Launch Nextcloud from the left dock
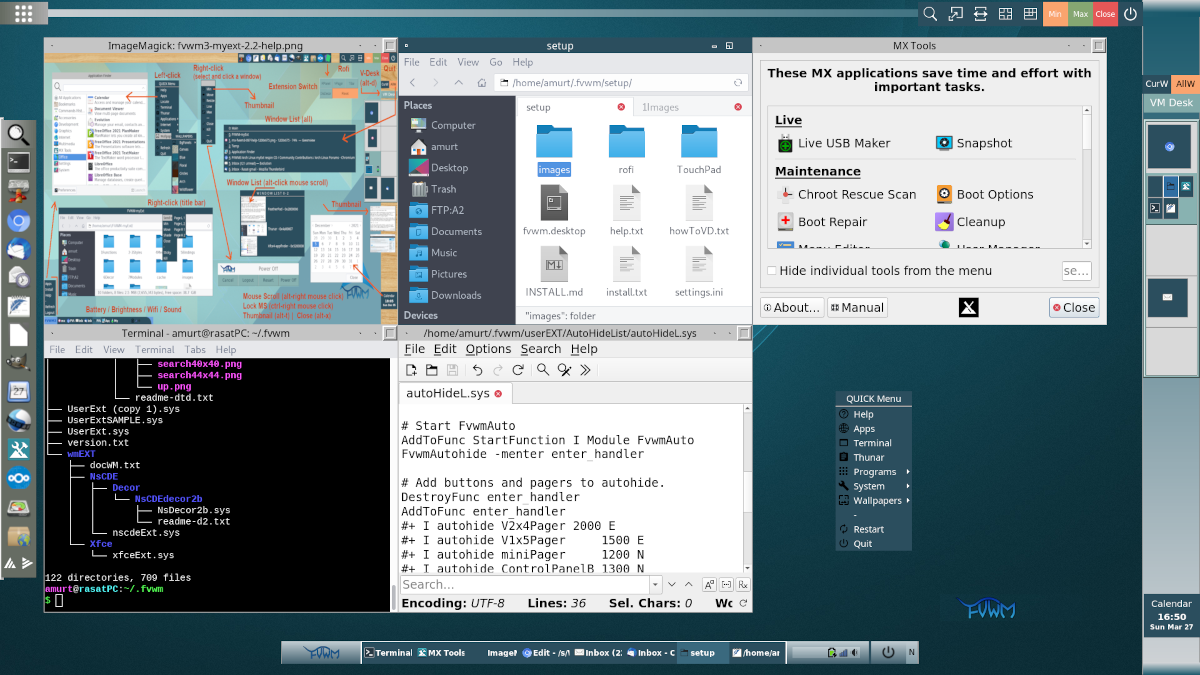1200x675 pixels. point(18,478)
